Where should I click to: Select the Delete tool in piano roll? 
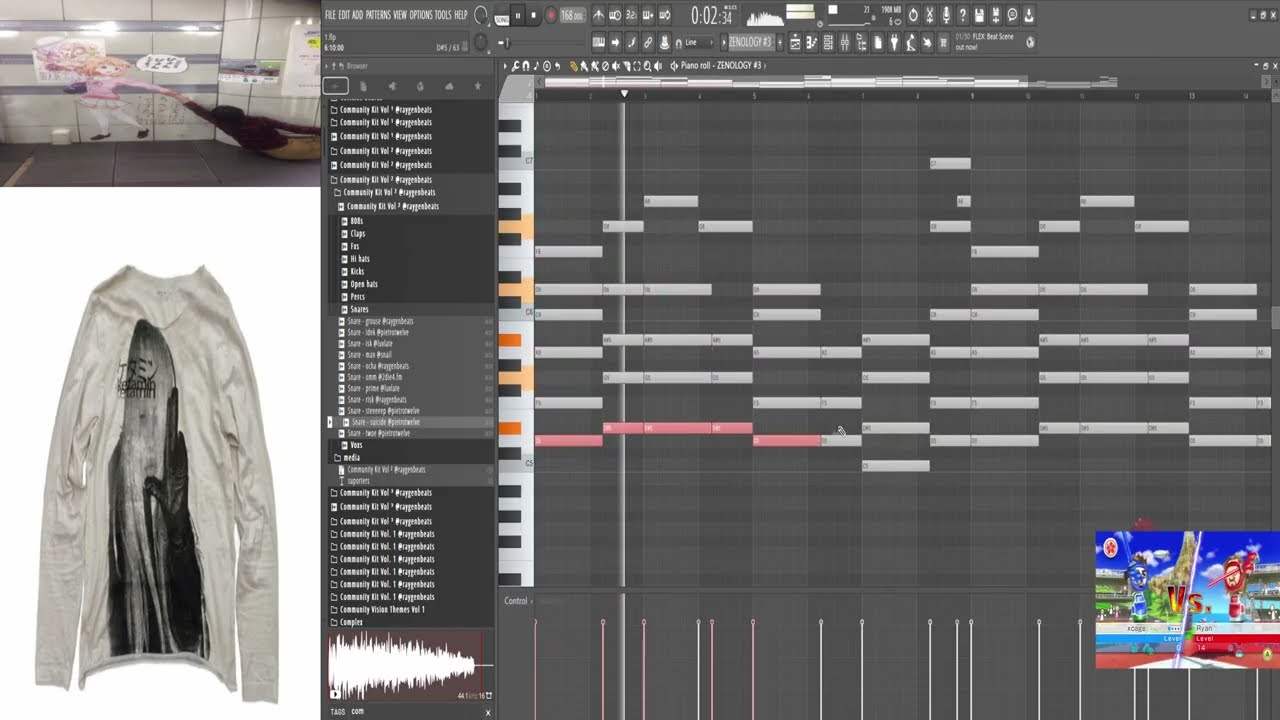tap(606, 66)
